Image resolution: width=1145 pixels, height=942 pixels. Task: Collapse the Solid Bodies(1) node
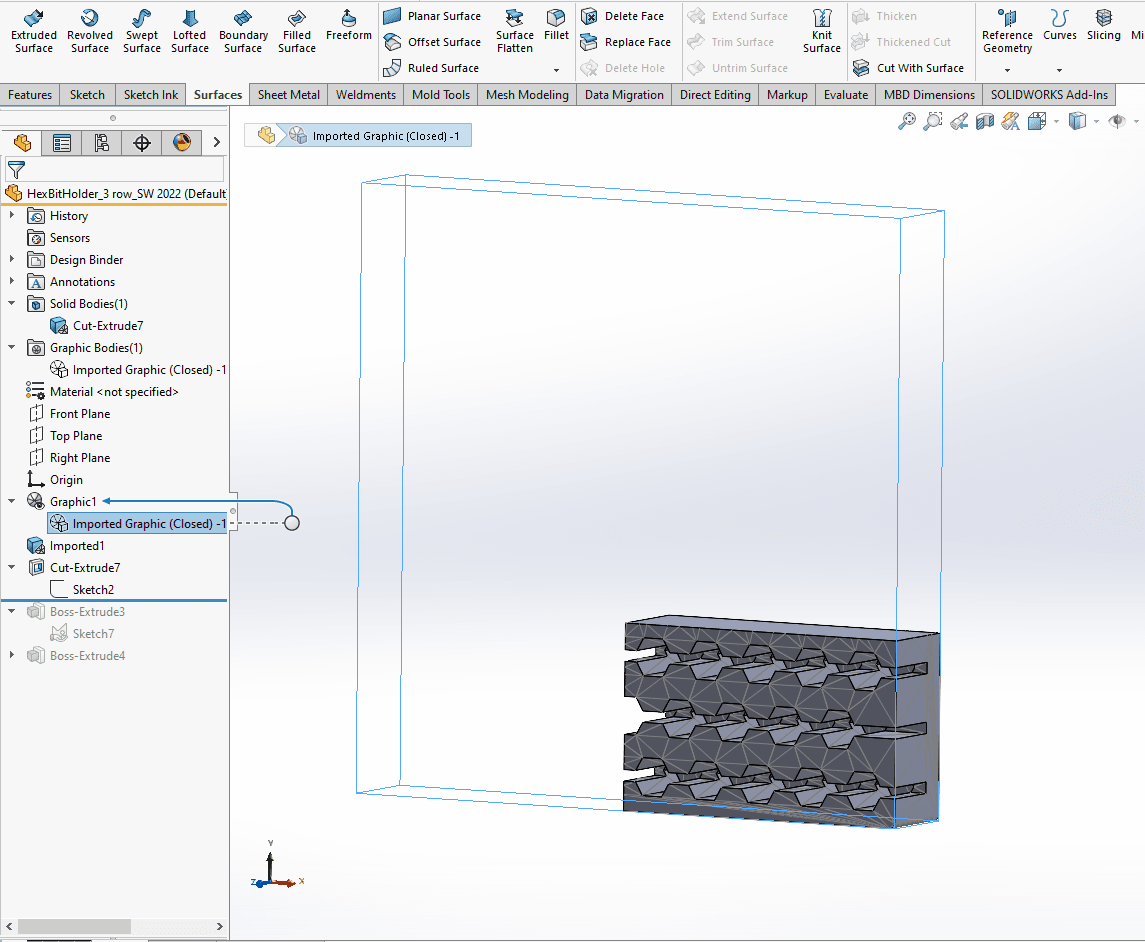pos(12,303)
